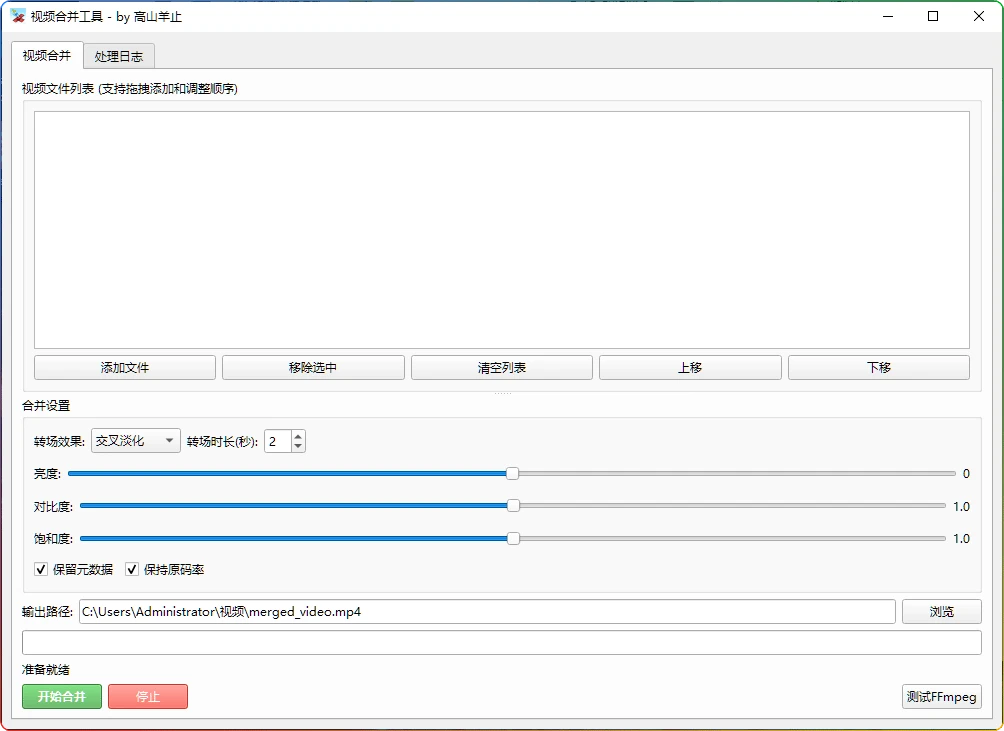The width and height of the screenshot is (1004, 731).
Task: Click the 对比度 slider handle
Action: pyautogui.click(x=513, y=506)
